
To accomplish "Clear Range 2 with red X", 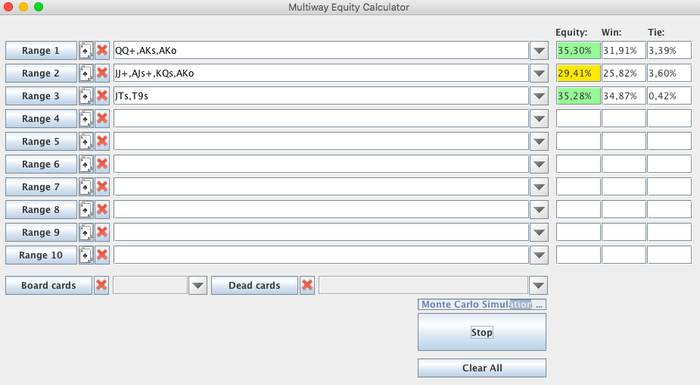I will point(102,73).
